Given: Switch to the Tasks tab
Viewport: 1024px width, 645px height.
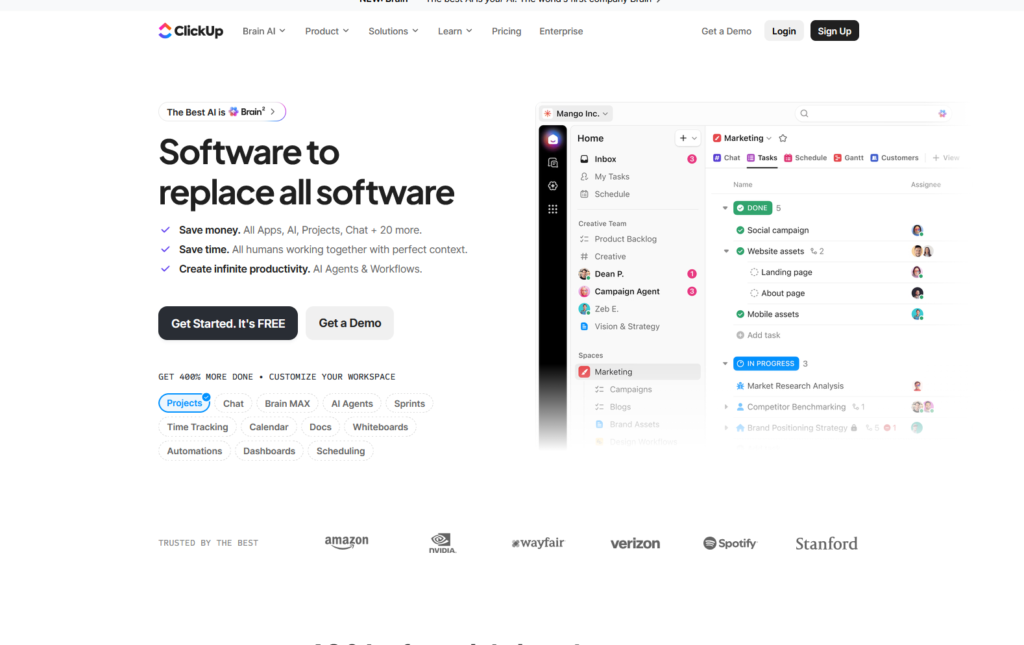Looking at the screenshot, I should tap(762, 158).
